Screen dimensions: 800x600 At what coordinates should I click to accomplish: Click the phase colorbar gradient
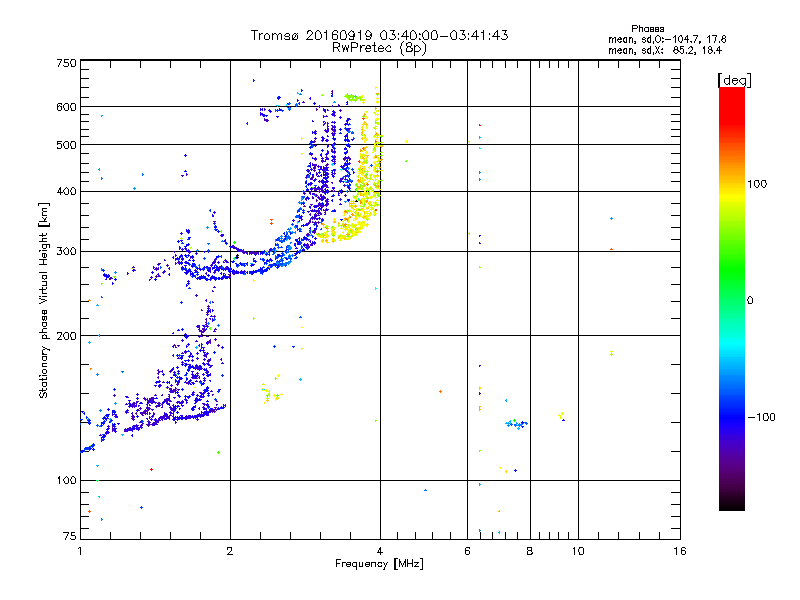732,298
